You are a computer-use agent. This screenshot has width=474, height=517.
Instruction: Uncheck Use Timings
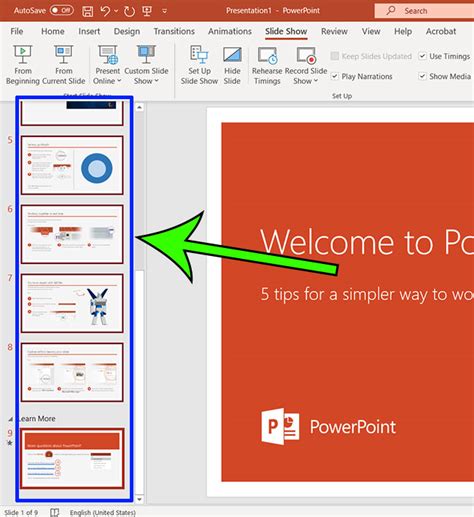coord(422,56)
